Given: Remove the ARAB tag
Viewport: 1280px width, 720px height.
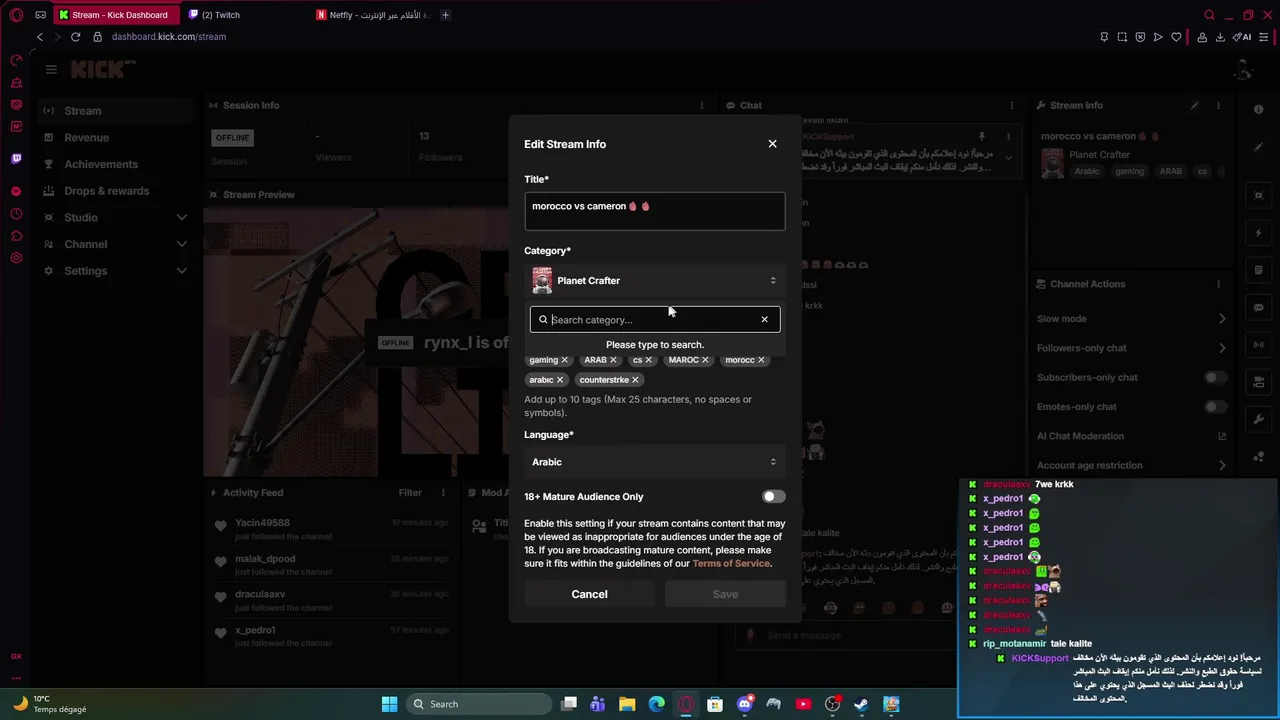Looking at the screenshot, I should pos(613,360).
